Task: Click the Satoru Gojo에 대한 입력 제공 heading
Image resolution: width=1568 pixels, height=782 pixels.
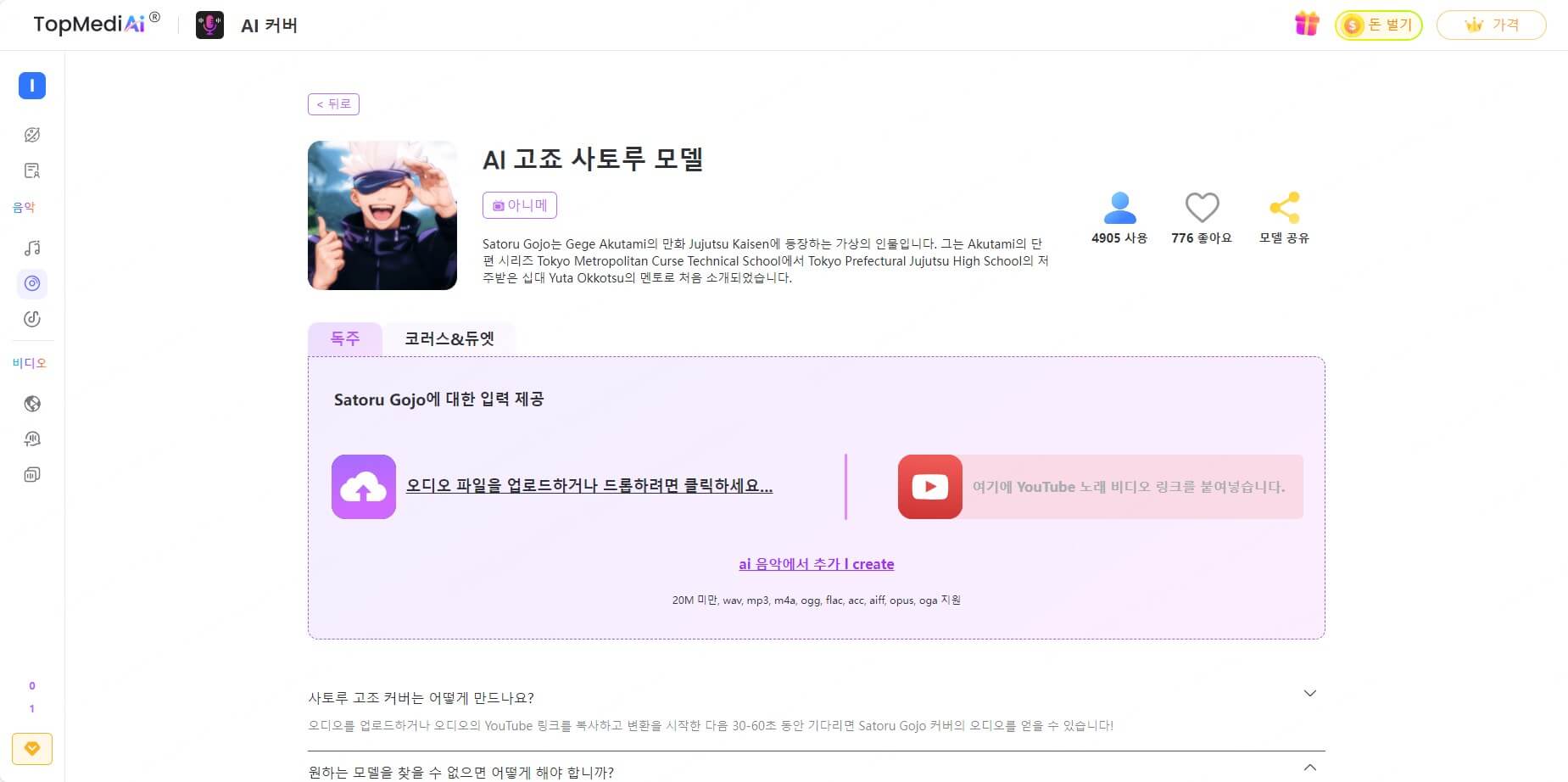Action: pos(438,399)
